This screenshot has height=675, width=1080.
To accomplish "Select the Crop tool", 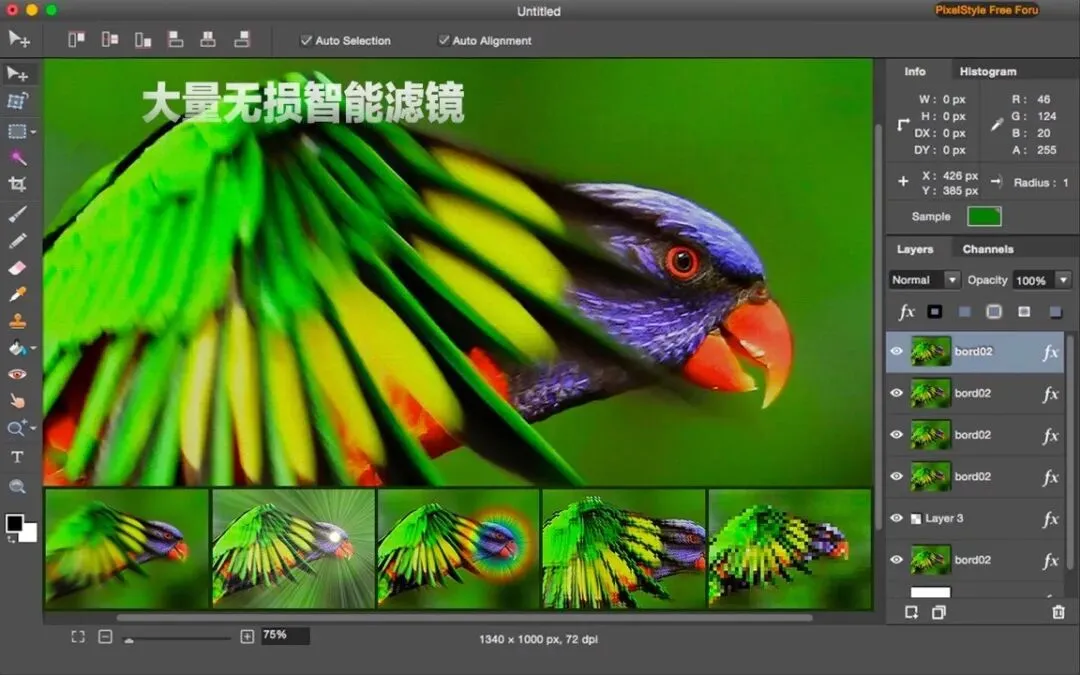I will pos(17,184).
